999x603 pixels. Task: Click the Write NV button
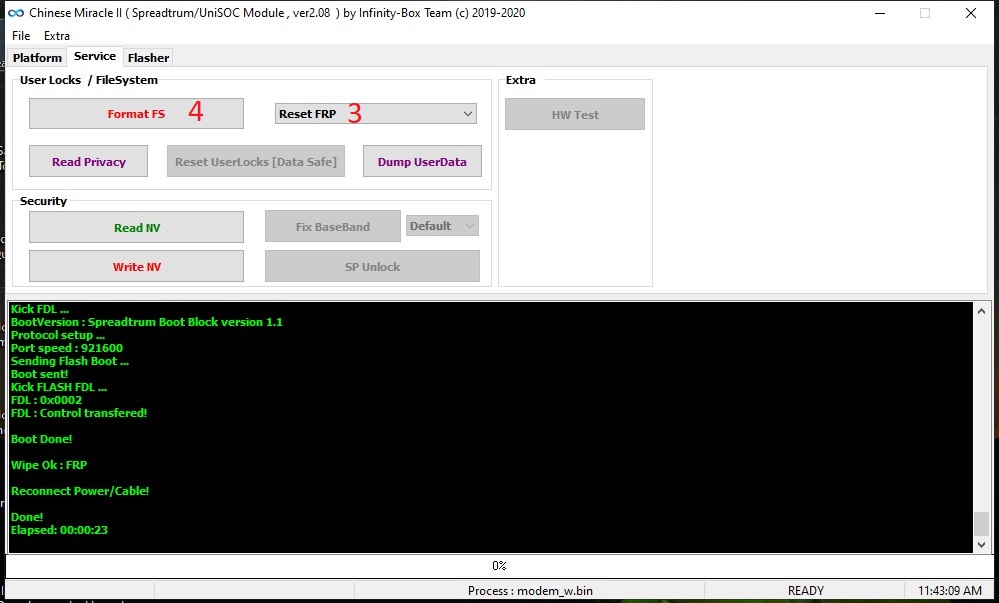point(136,266)
